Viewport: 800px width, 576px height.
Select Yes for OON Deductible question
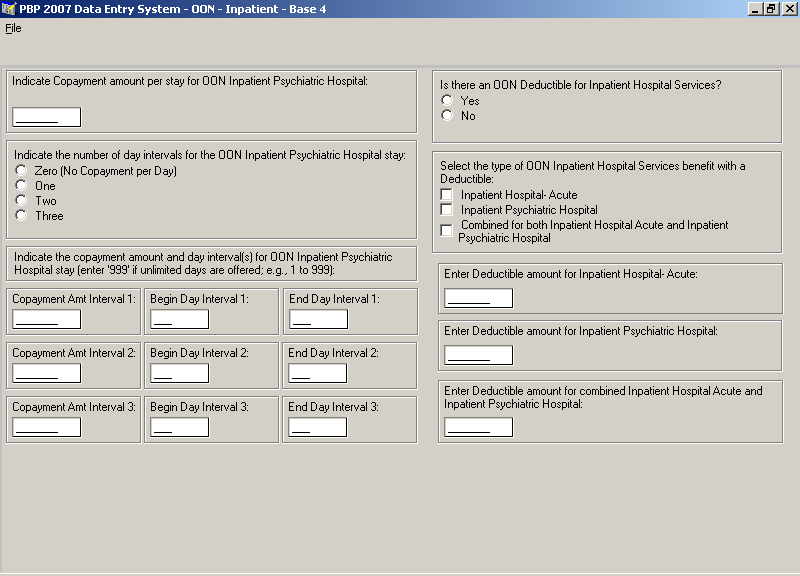click(x=447, y=100)
